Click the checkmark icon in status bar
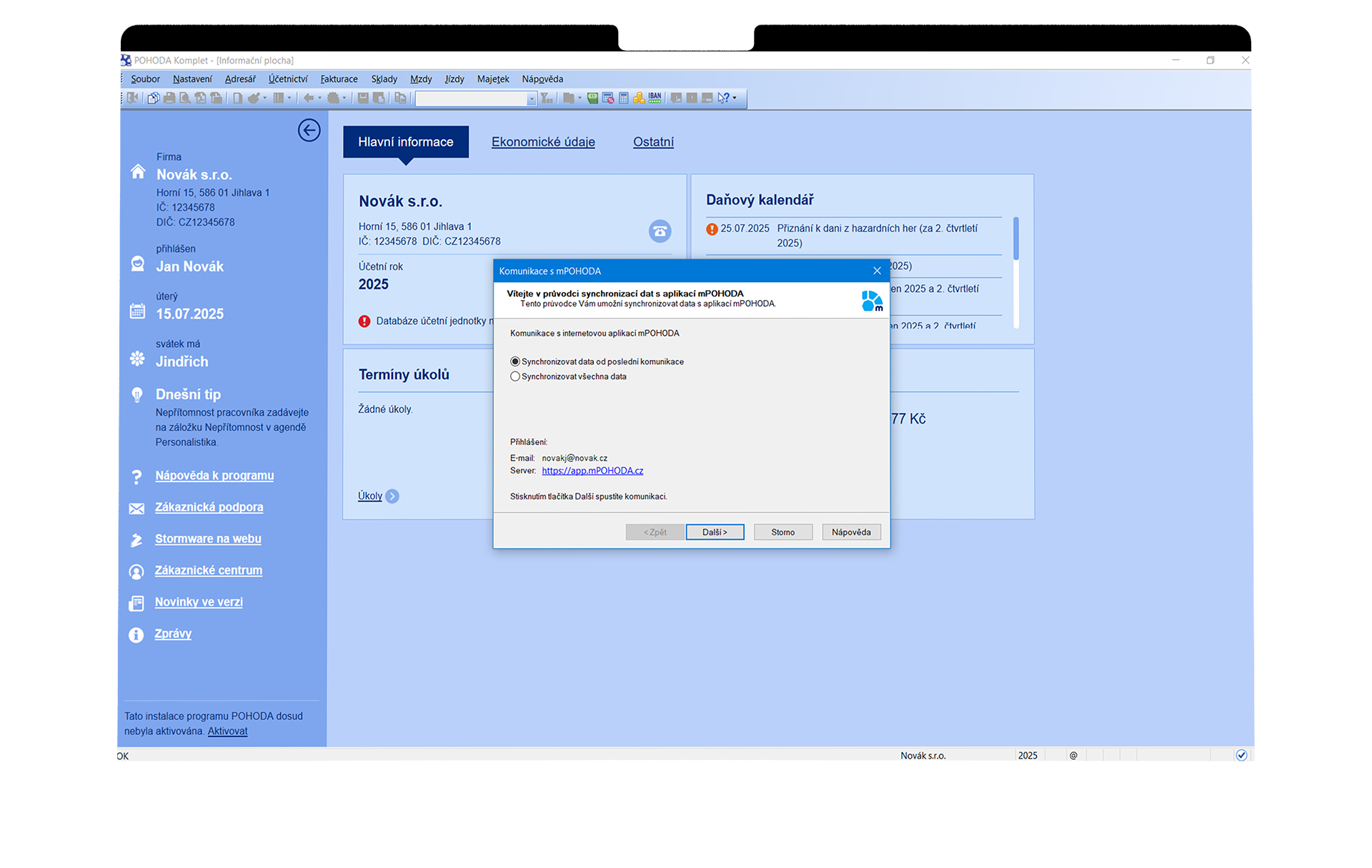This screenshot has height=868, width=1372. pos(1241,755)
